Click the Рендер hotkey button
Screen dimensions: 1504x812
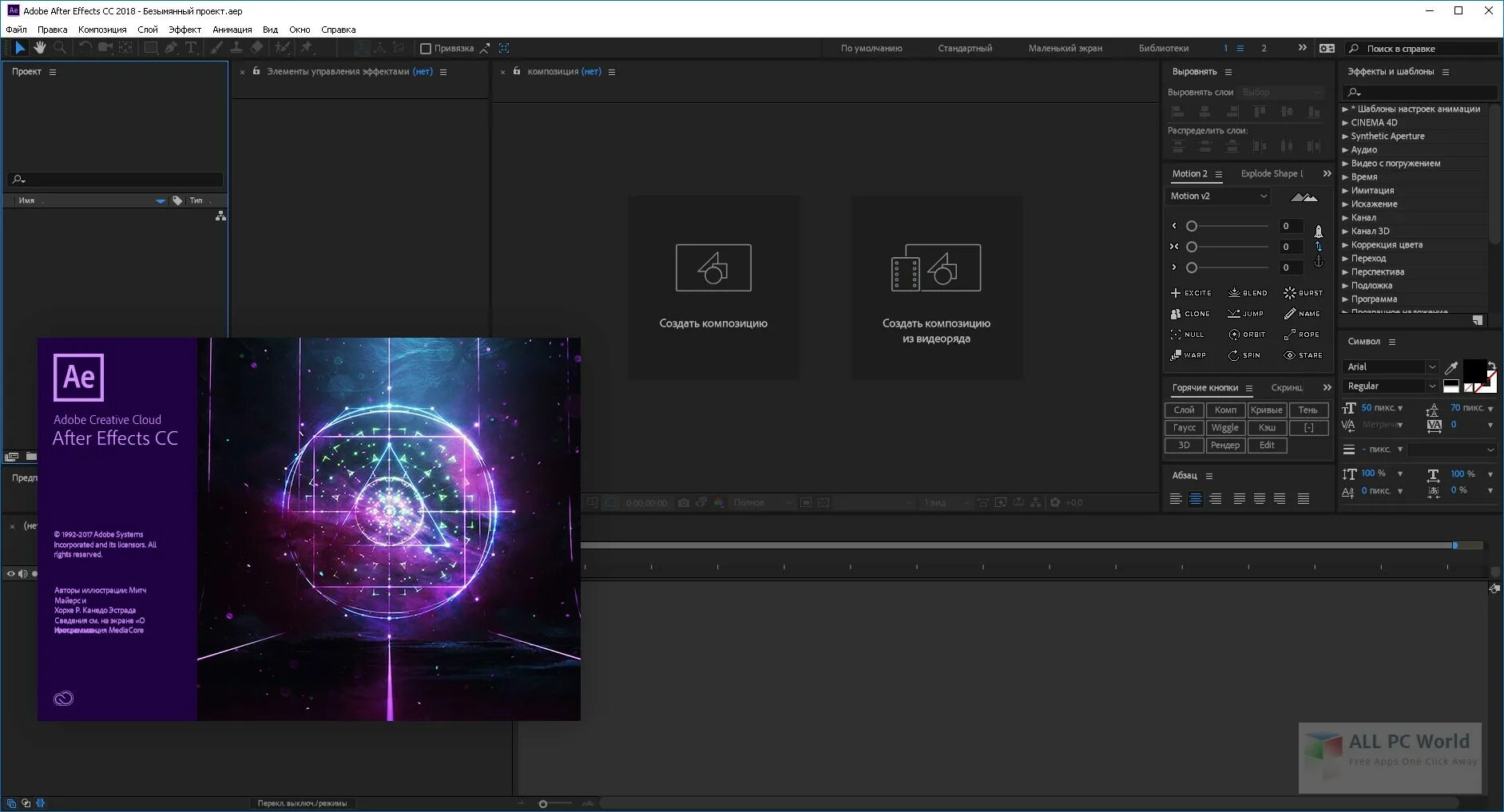point(1225,446)
